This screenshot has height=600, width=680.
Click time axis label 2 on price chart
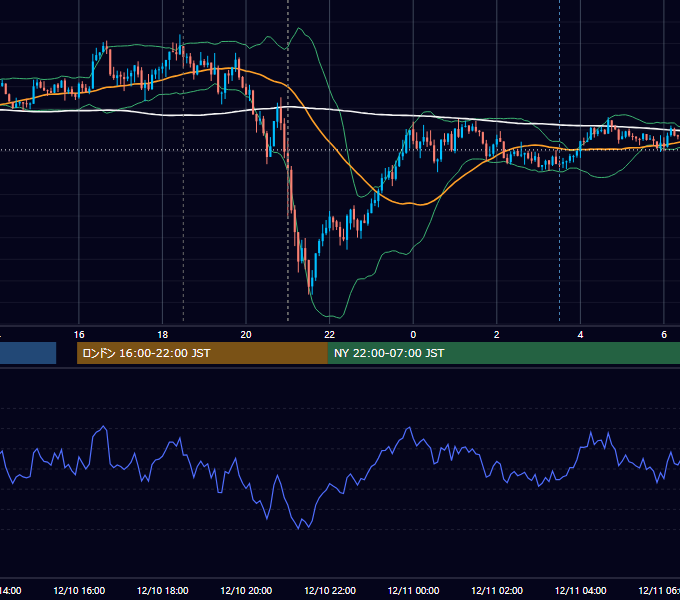coord(497,335)
